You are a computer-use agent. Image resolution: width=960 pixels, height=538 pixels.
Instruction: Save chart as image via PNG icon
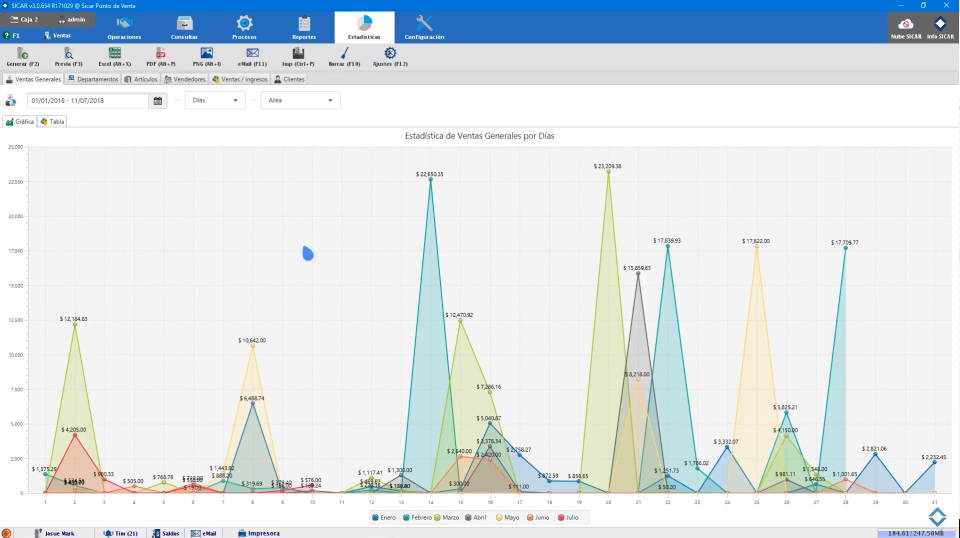pos(206,53)
